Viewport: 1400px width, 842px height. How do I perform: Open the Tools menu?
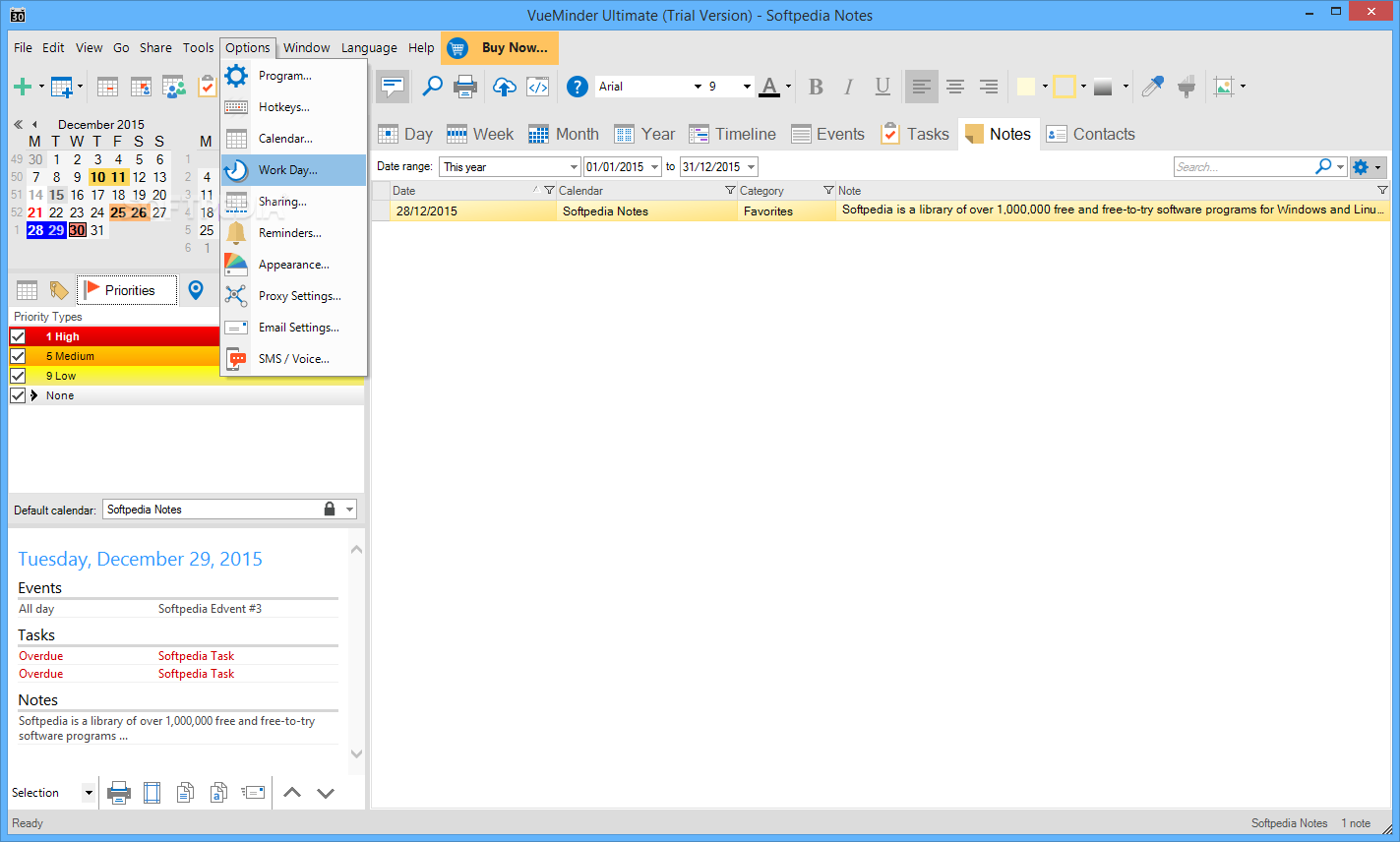(x=198, y=47)
